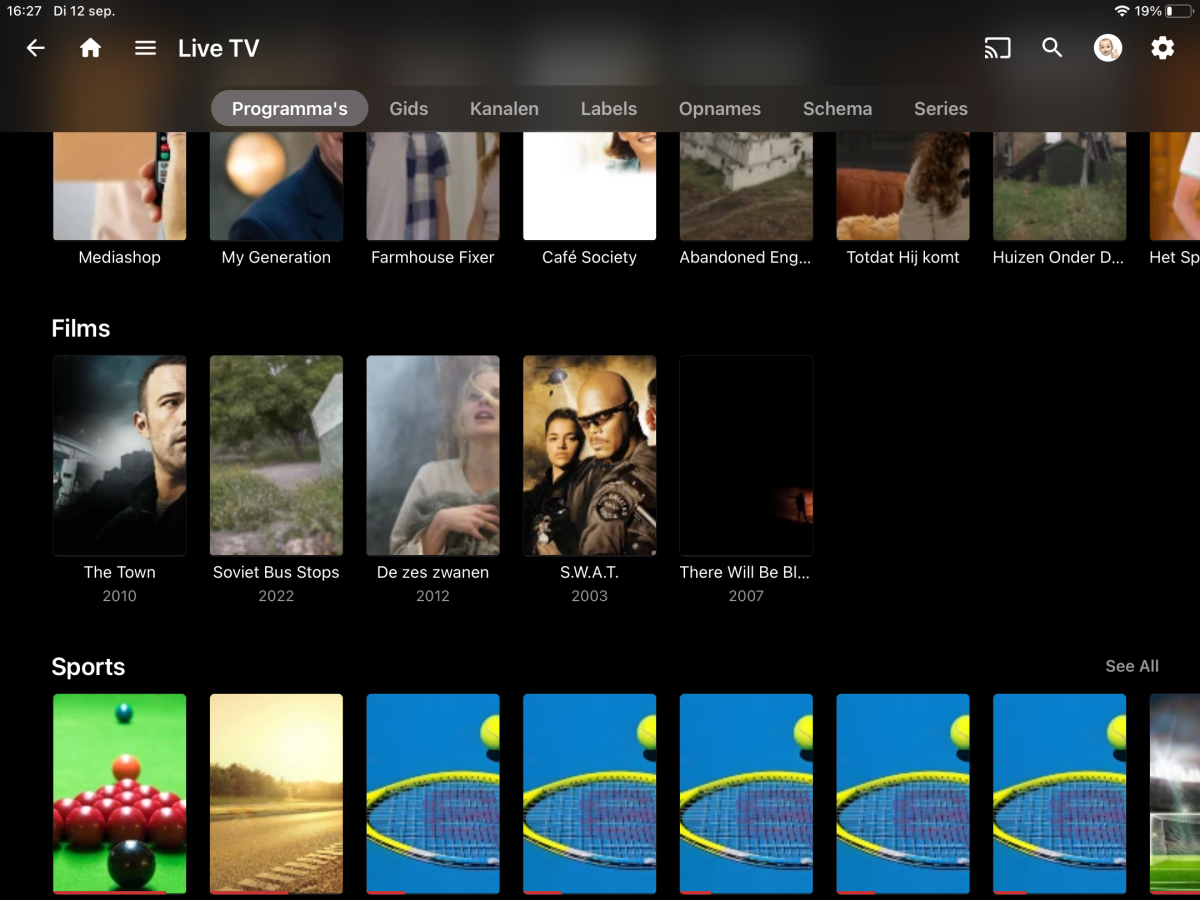This screenshot has height=900, width=1200.
Task: Open the user profile avatar
Action: pos(1107,48)
